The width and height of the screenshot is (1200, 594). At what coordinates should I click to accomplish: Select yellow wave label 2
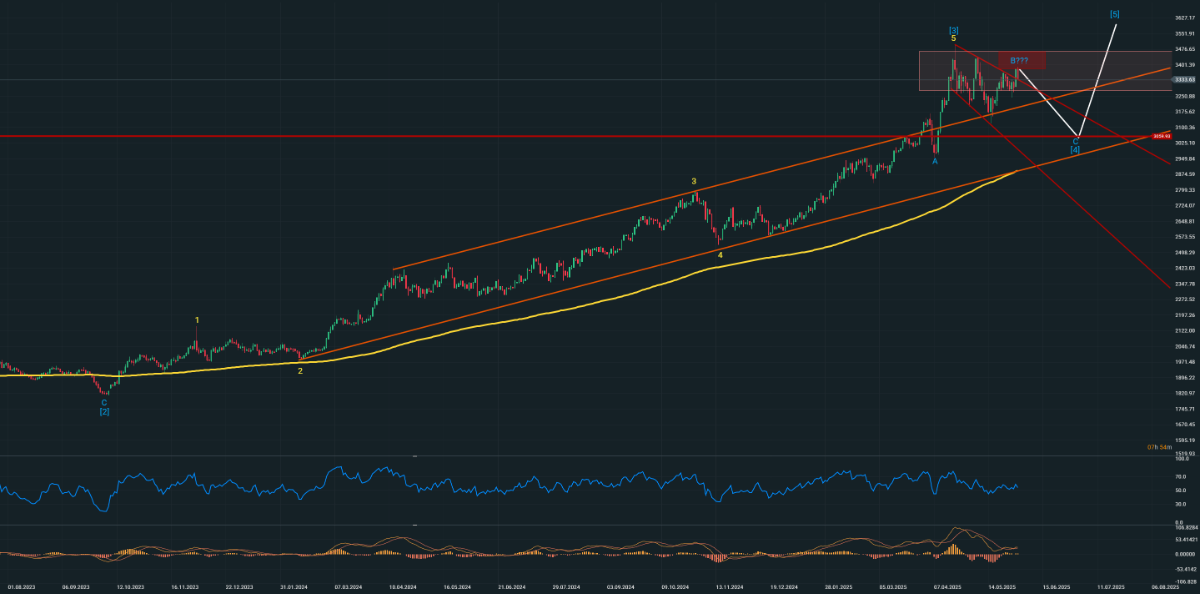pyautogui.click(x=300, y=371)
